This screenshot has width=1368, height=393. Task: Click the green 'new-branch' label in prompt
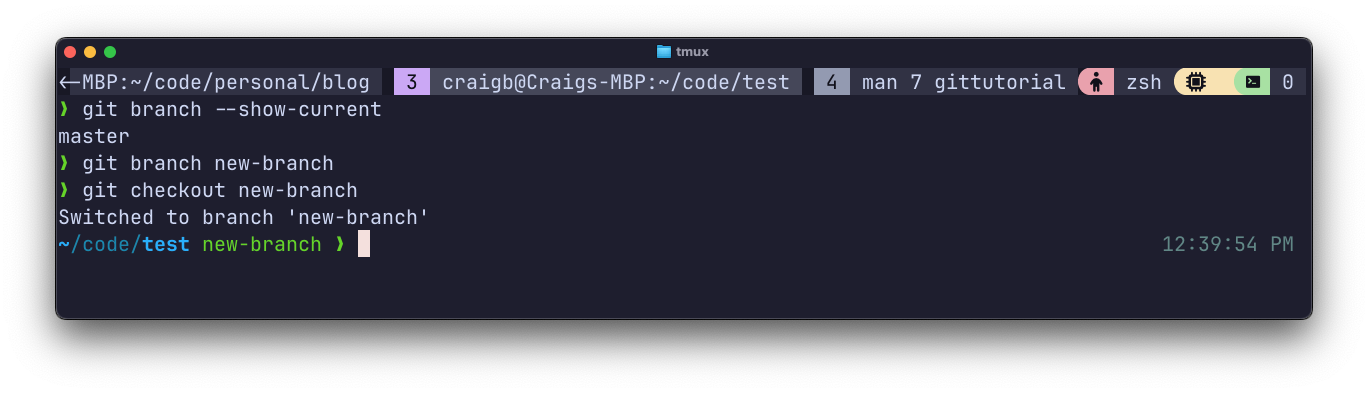pos(262,244)
